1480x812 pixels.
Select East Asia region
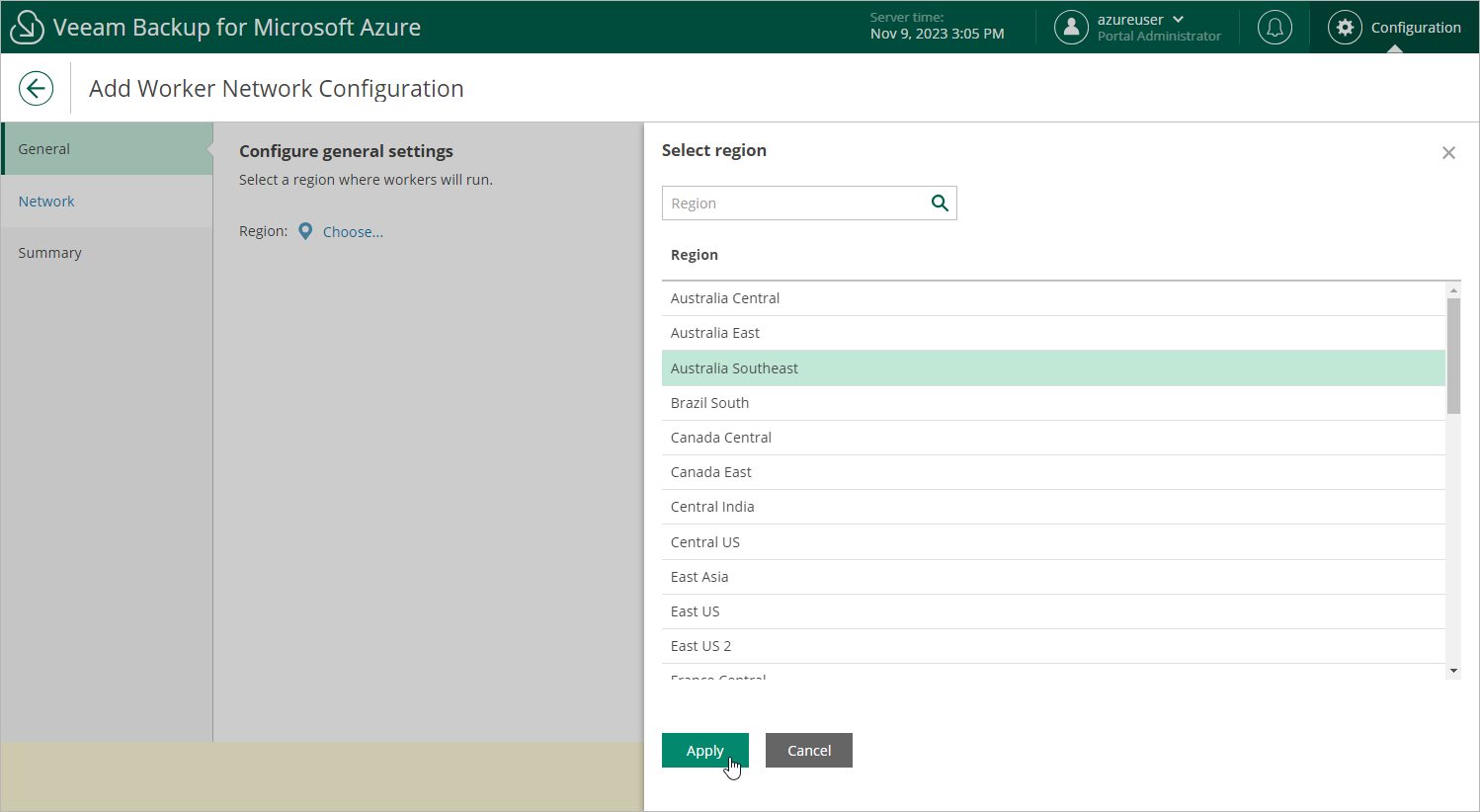[x=1053, y=577]
